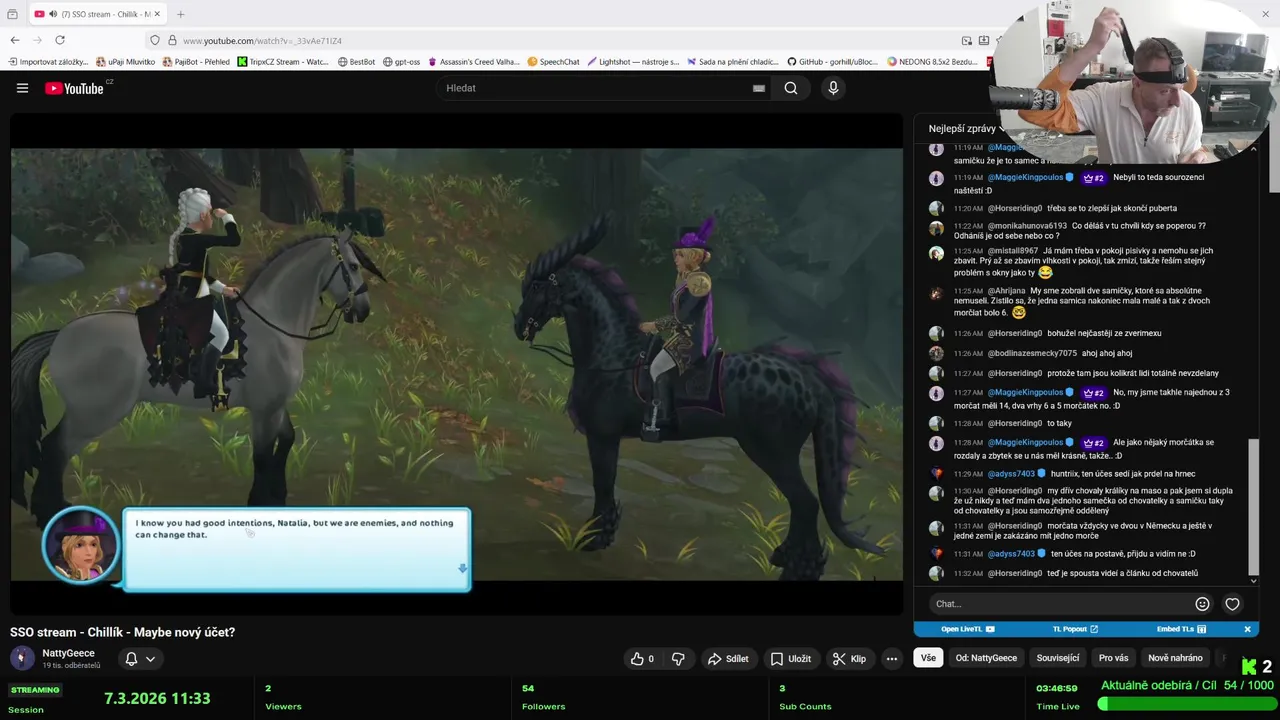Open the emoji picker in chat
The width and height of the screenshot is (1280, 720).
[x=1202, y=604]
